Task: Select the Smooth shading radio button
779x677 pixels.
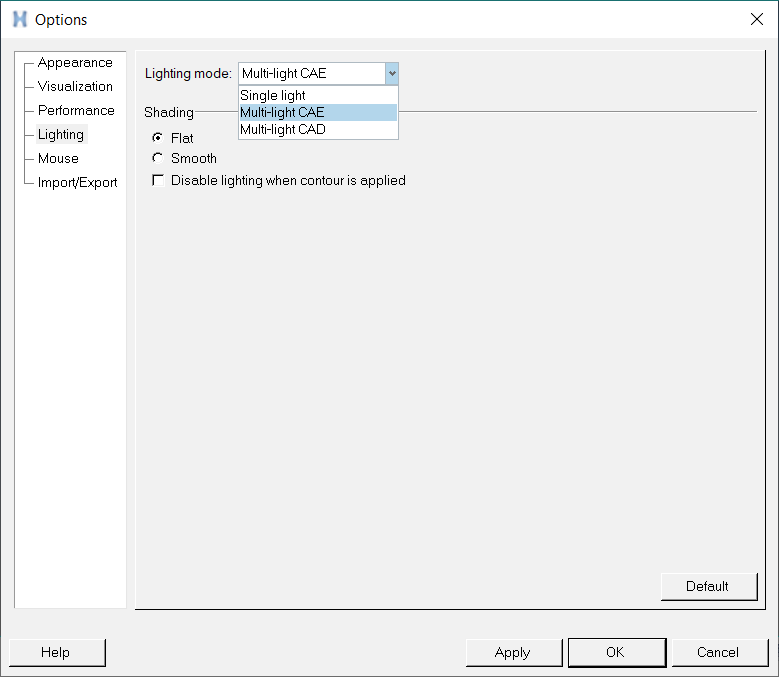Action: pos(157,158)
